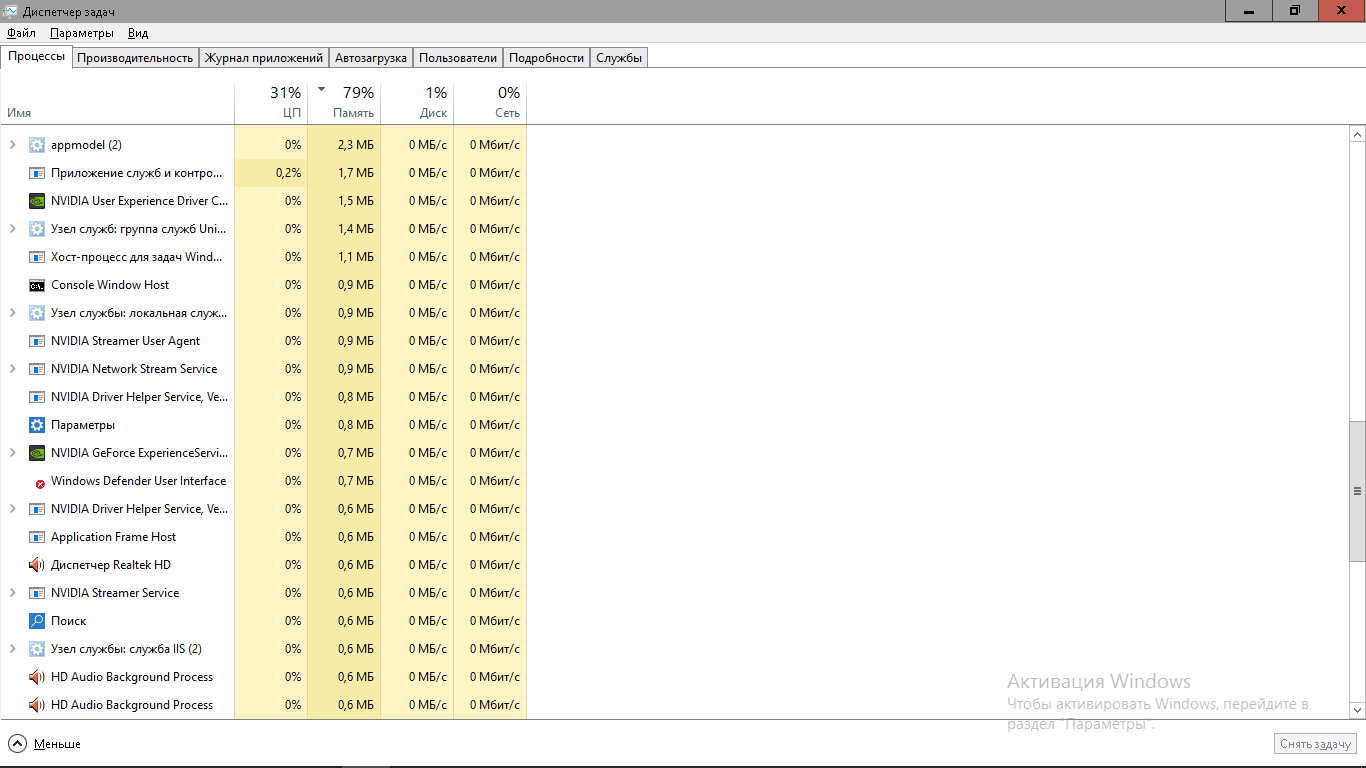Go to the Подробности tab

tap(546, 58)
